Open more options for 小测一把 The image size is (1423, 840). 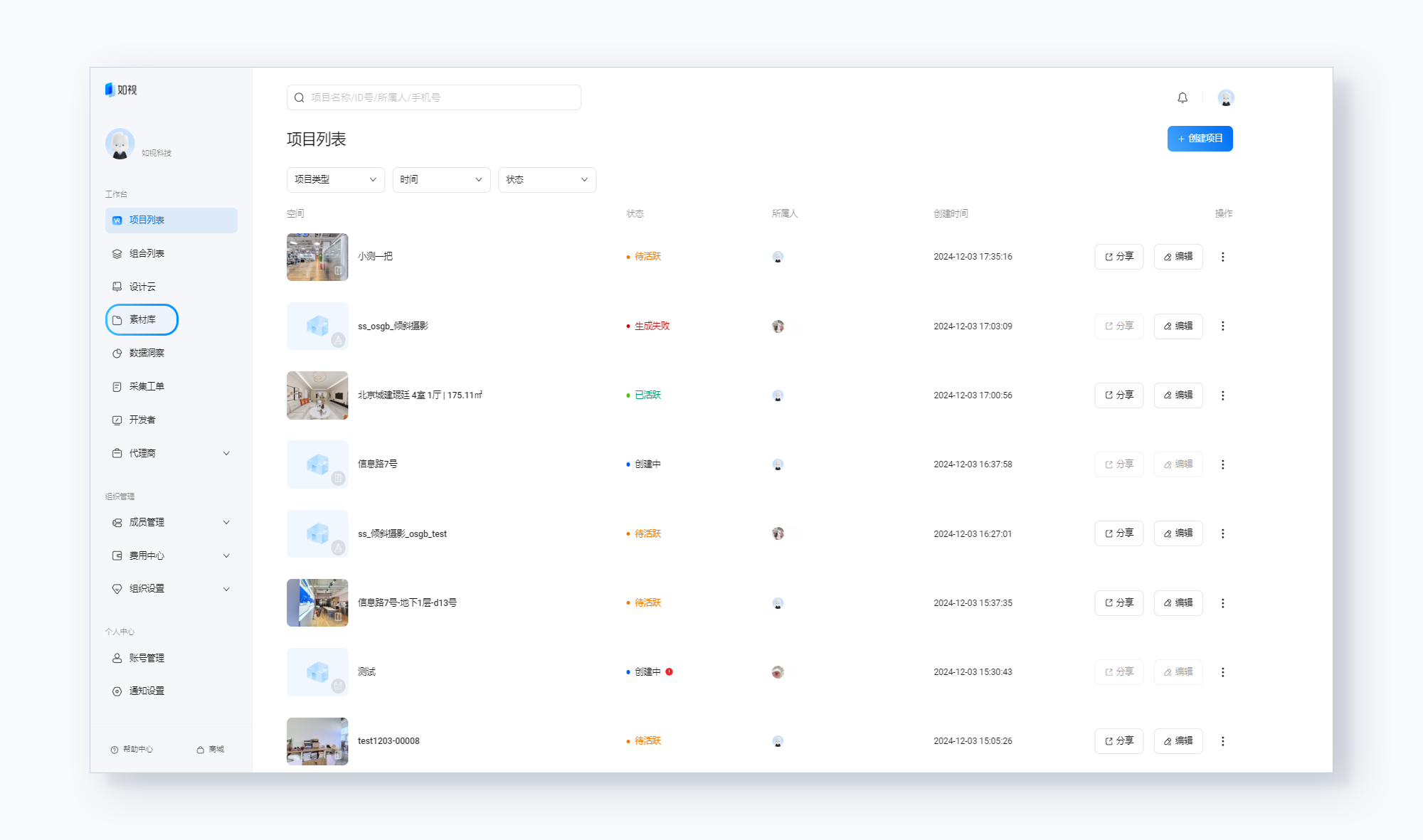click(x=1223, y=257)
